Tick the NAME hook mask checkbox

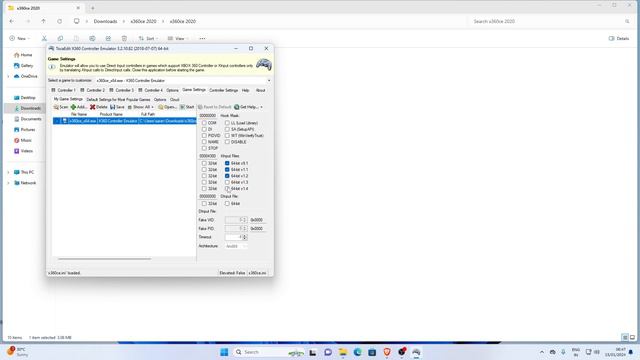point(204,142)
